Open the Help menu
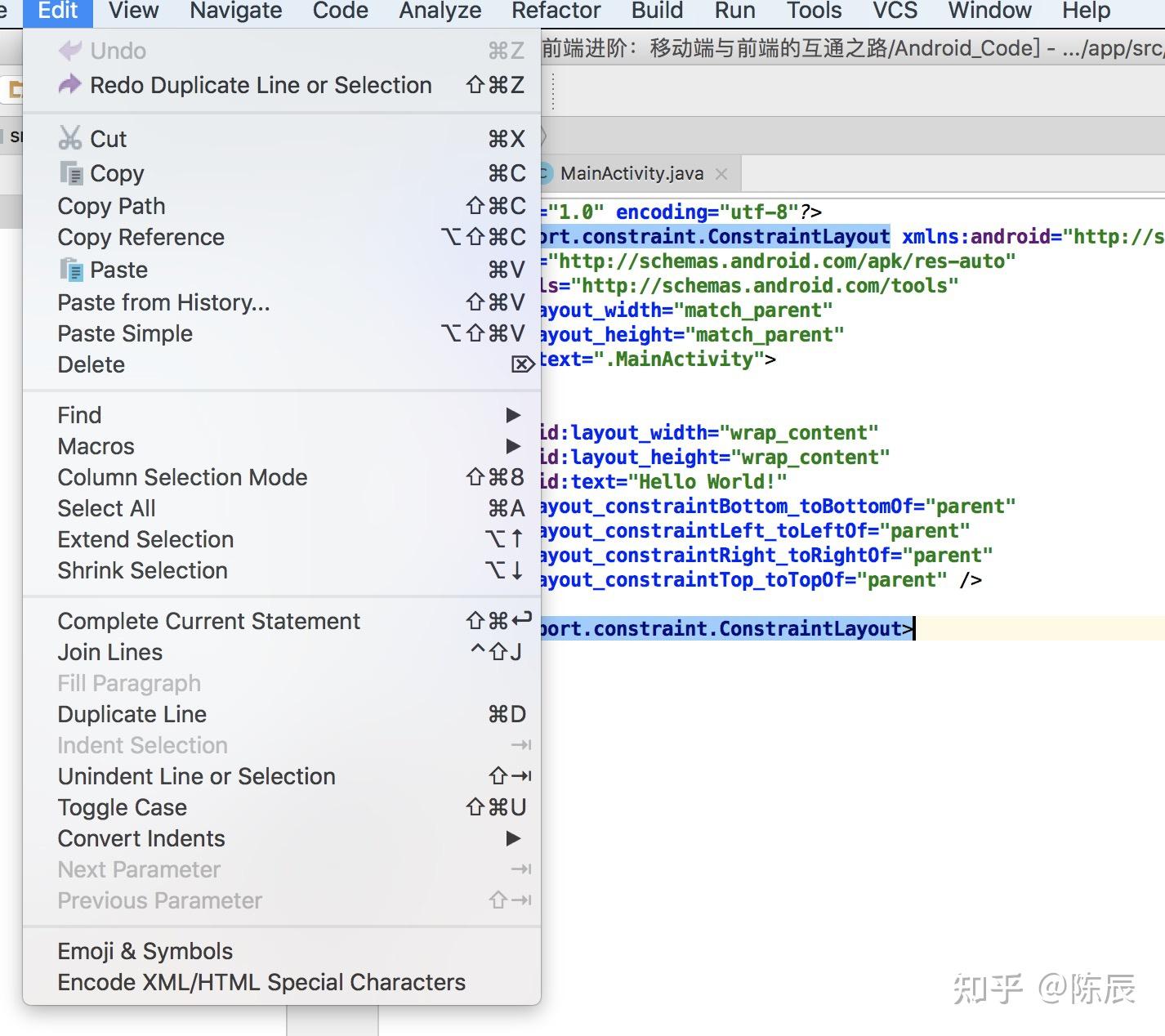Image resolution: width=1165 pixels, height=1036 pixels. click(1087, 11)
